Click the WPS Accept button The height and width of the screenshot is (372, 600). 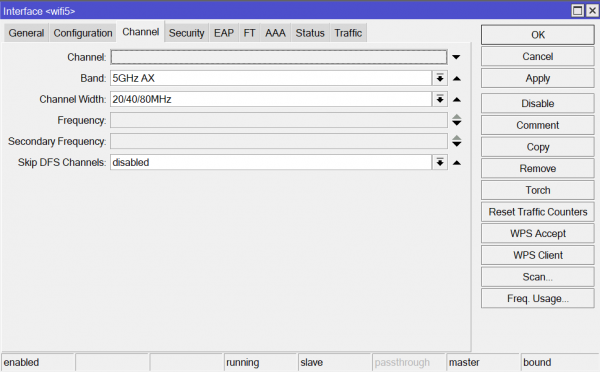pyautogui.click(x=538, y=233)
